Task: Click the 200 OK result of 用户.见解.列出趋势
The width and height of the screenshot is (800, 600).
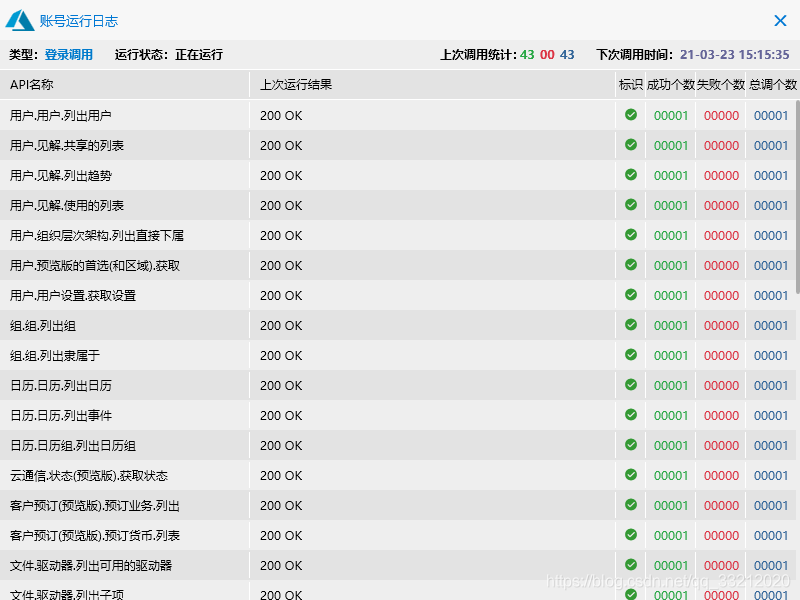Action: coord(280,175)
